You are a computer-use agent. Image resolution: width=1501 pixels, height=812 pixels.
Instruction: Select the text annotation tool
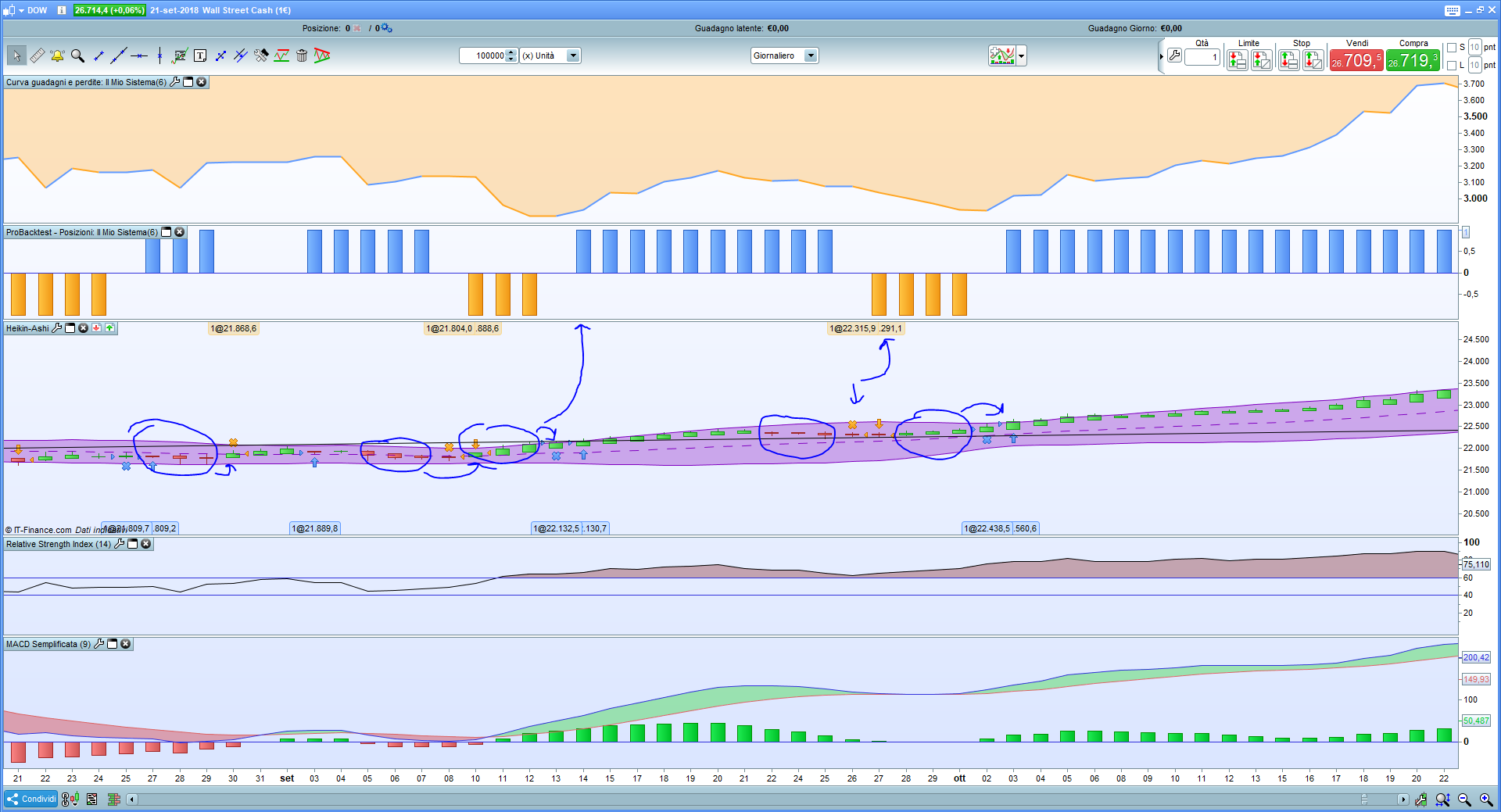tap(200, 55)
